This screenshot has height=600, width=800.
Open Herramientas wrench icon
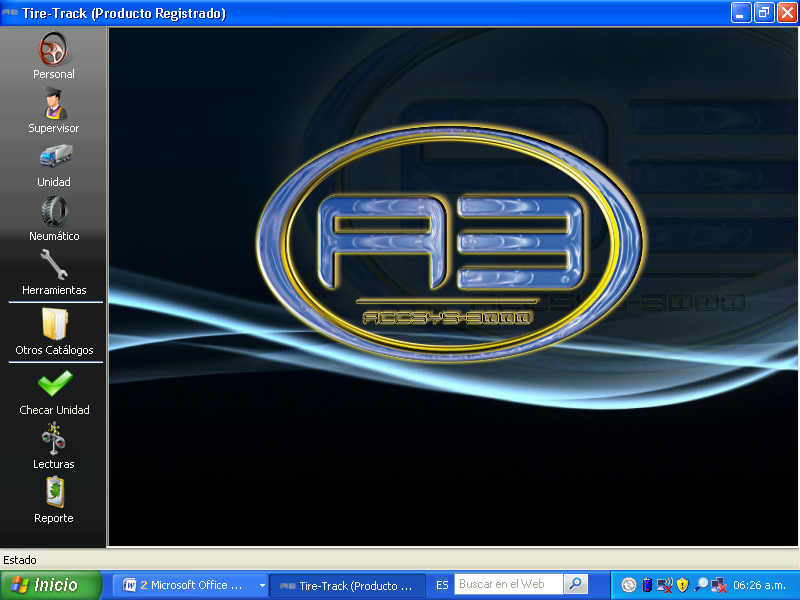click(54, 265)
